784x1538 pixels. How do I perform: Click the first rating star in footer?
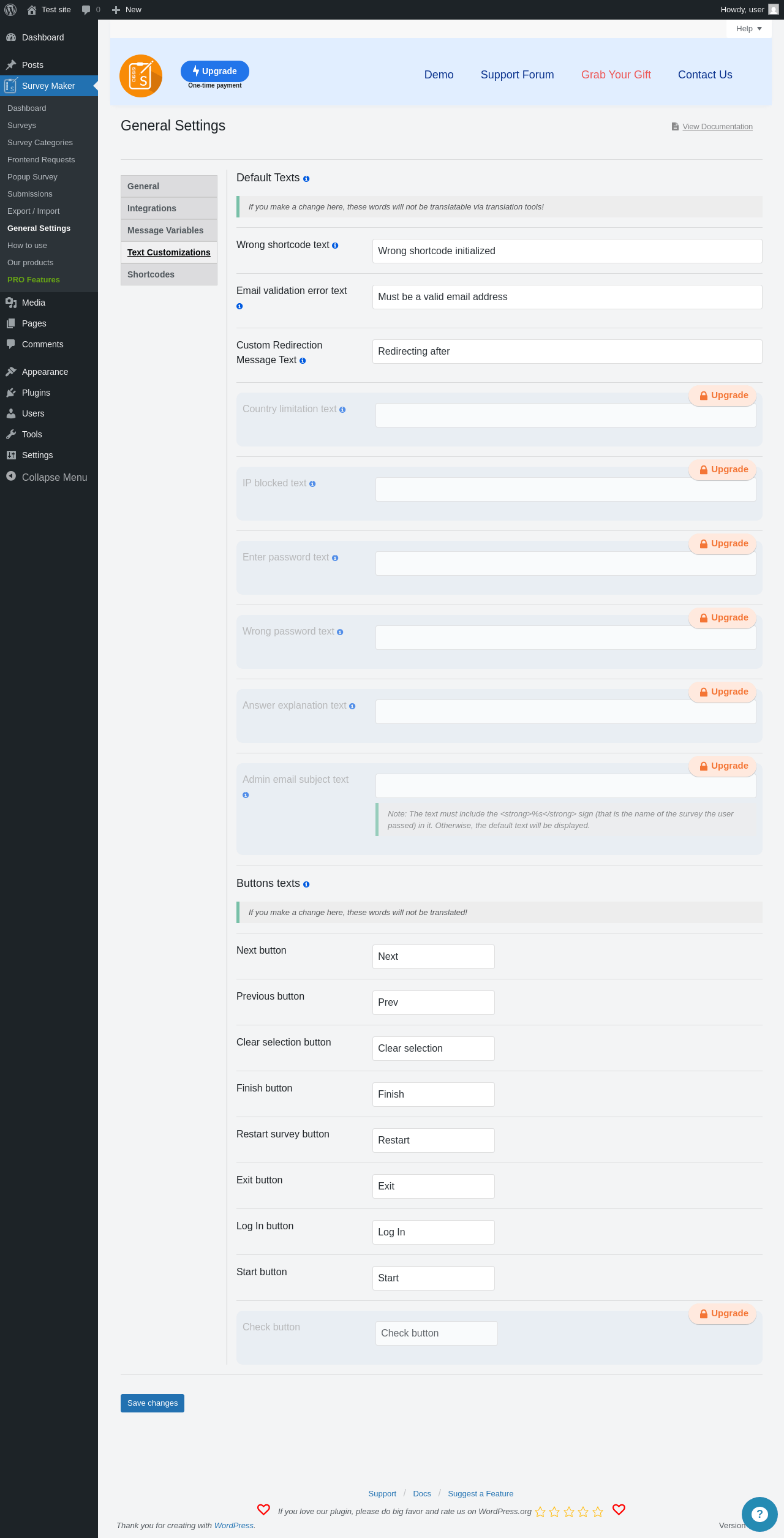(540, 1512)
